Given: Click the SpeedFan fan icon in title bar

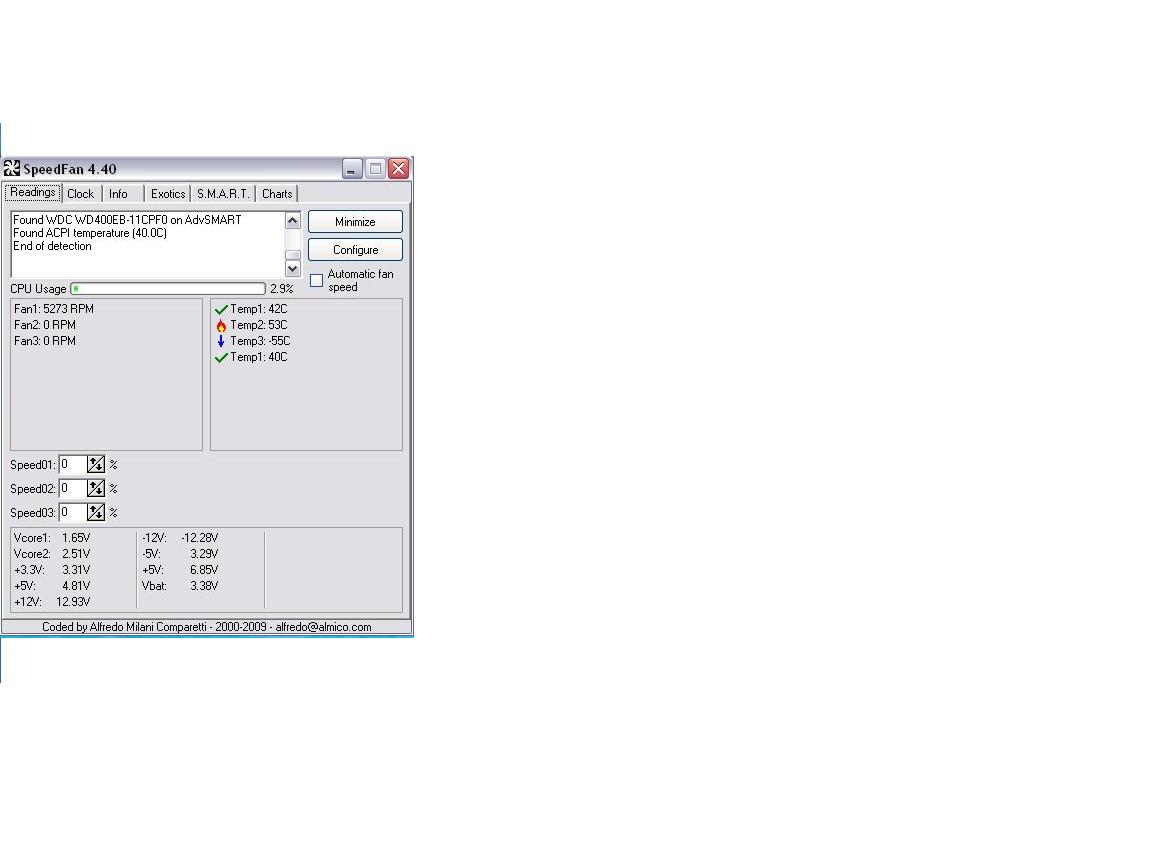Looking at the screenshot, I should (x=12, y=168).
